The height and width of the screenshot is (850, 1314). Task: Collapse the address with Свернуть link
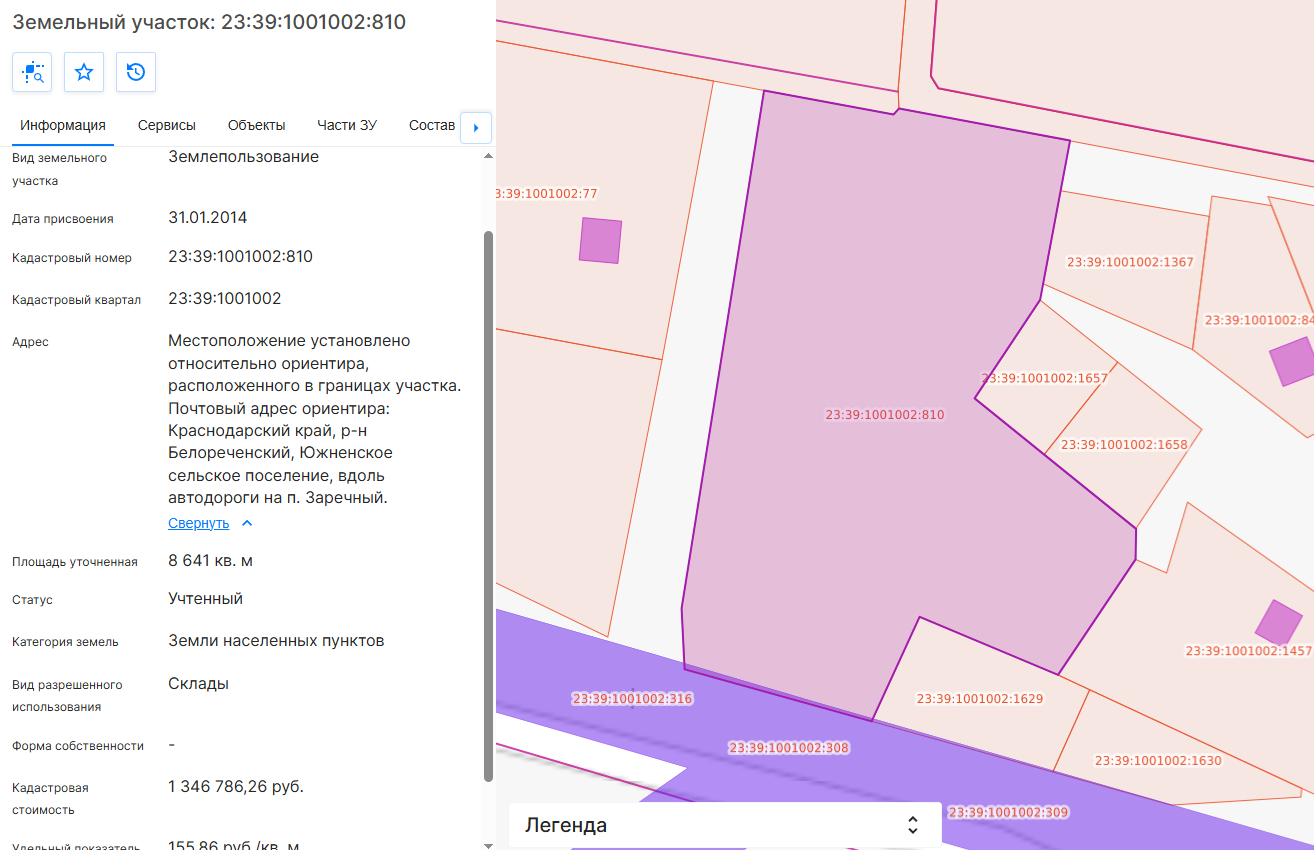199,523
